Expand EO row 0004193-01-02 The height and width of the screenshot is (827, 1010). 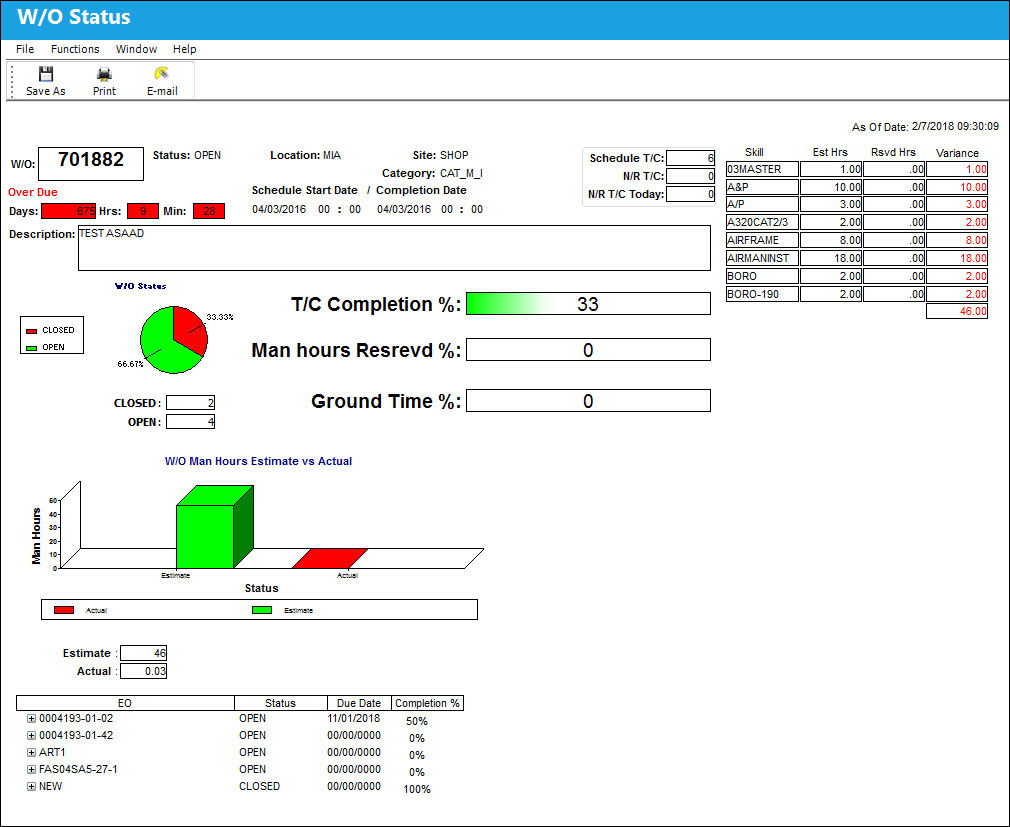coord(31,719)
